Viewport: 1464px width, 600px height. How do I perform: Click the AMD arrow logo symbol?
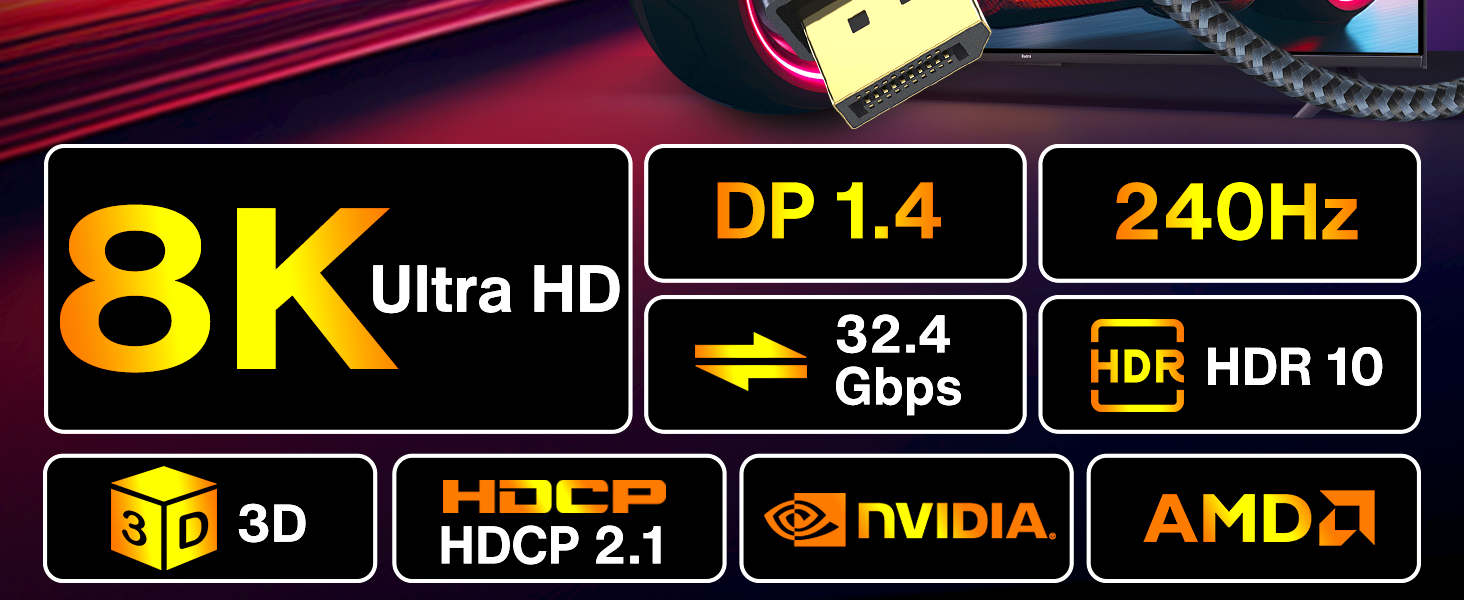point(1345,517)
